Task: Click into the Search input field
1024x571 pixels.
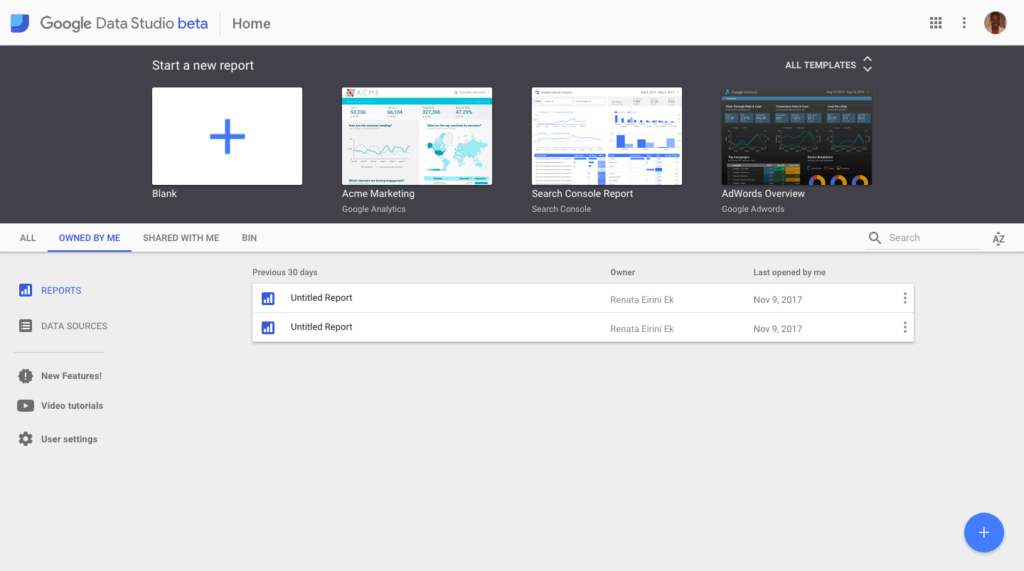Action: (934, 238)
